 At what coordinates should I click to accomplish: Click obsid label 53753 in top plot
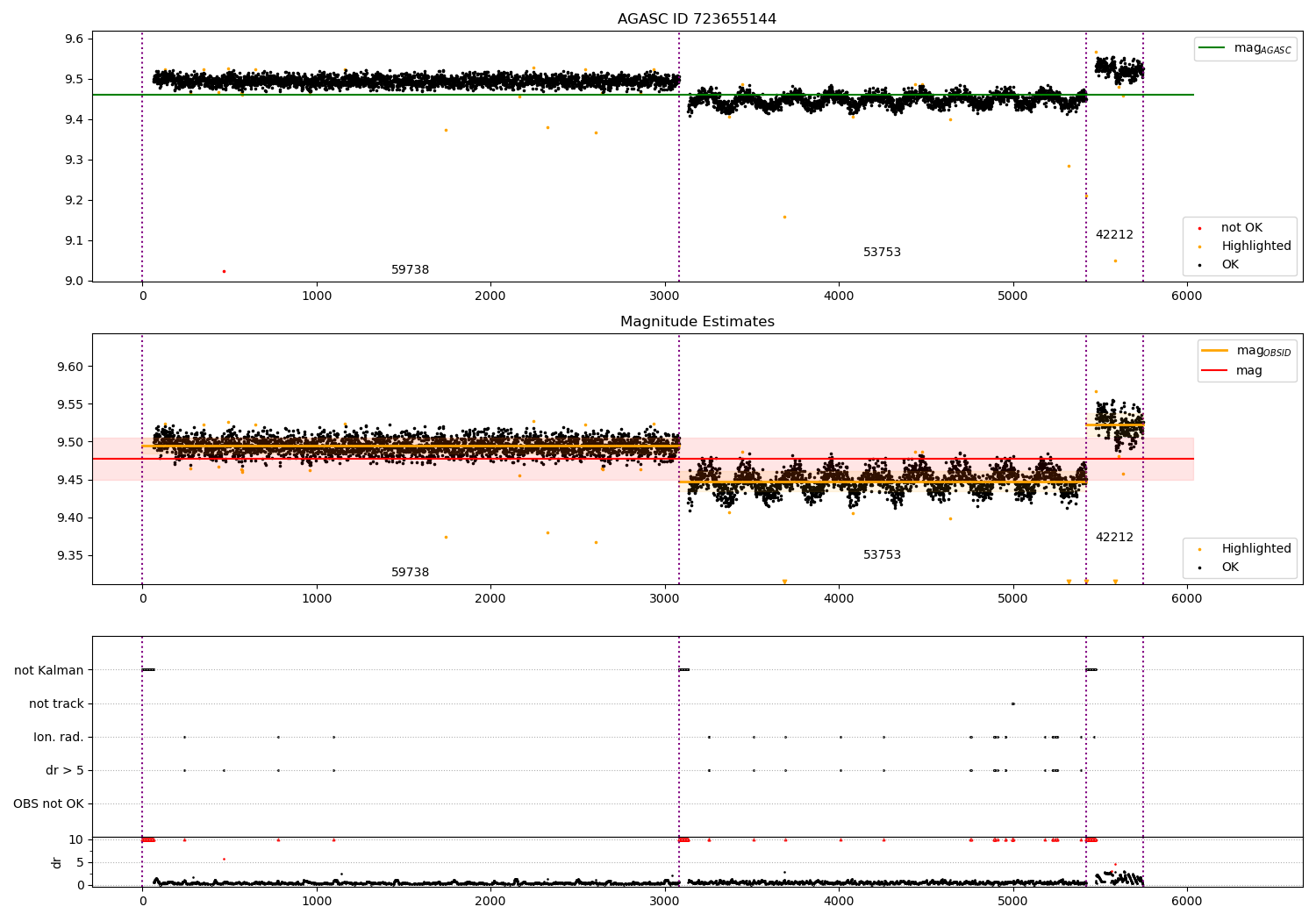[882, 253]
